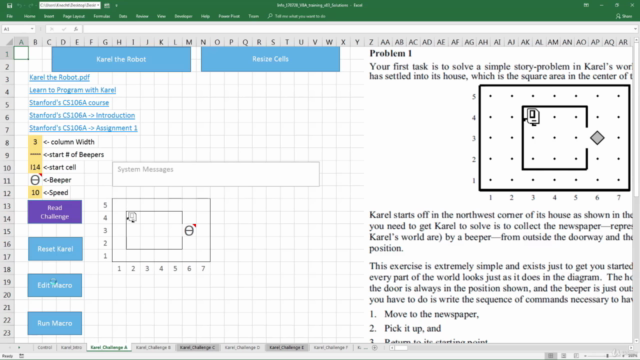Viewport: 640px width, 360px height.
Task: Click the Enter checkmark icon in formula bar
Action: pyautogui.click(x=64, y=29)
